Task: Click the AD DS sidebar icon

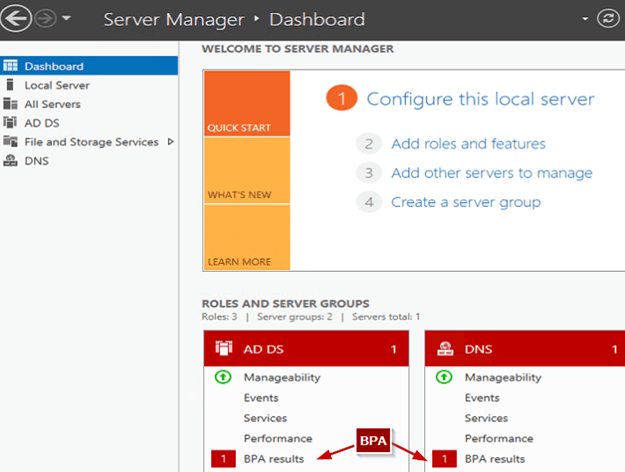Action: pyautogui.click(x=10, y=122)
